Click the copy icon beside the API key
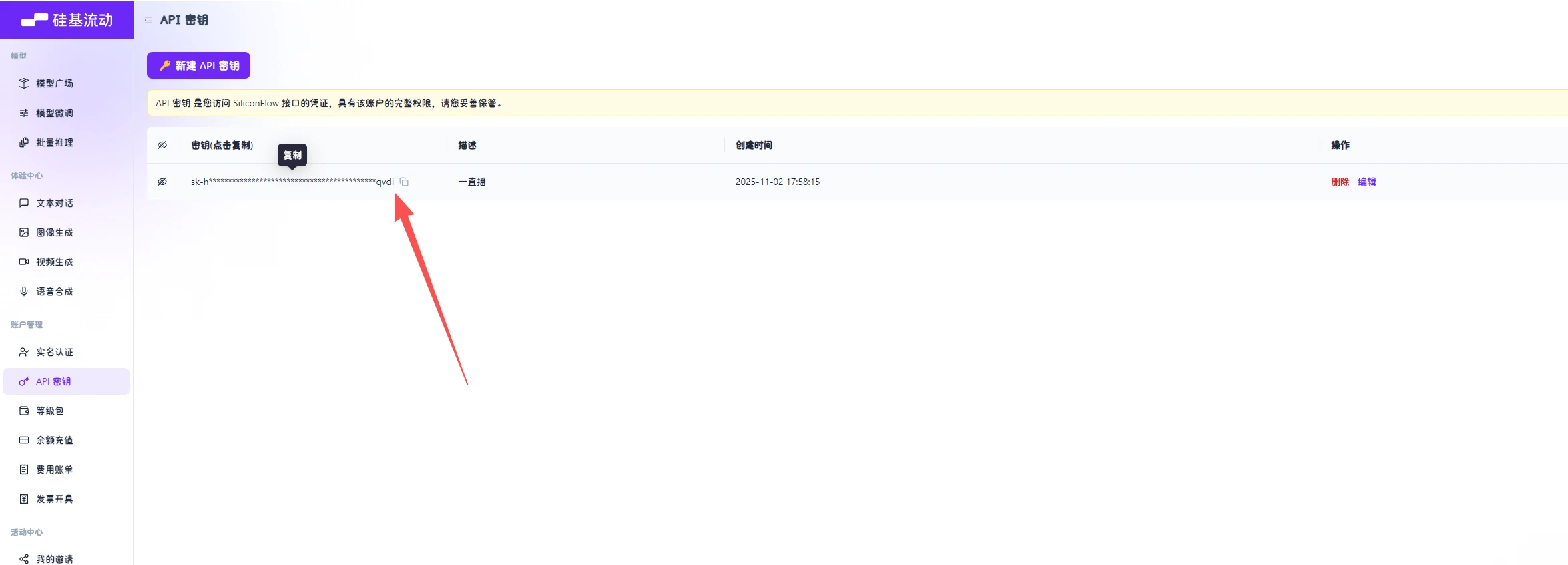1568x565 pixels. tap(404, 182)
